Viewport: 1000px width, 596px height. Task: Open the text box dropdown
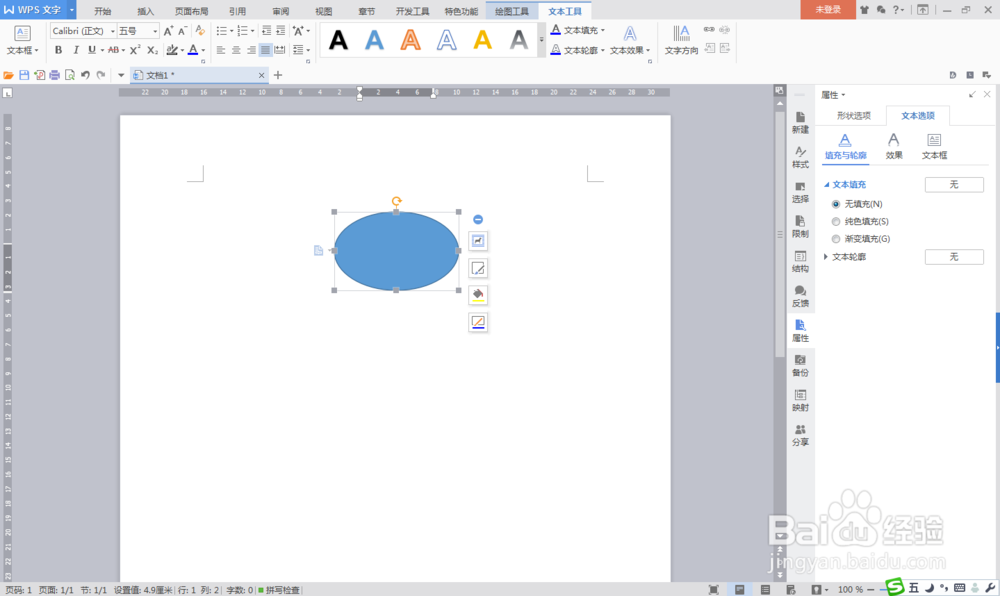click(22, 50)
